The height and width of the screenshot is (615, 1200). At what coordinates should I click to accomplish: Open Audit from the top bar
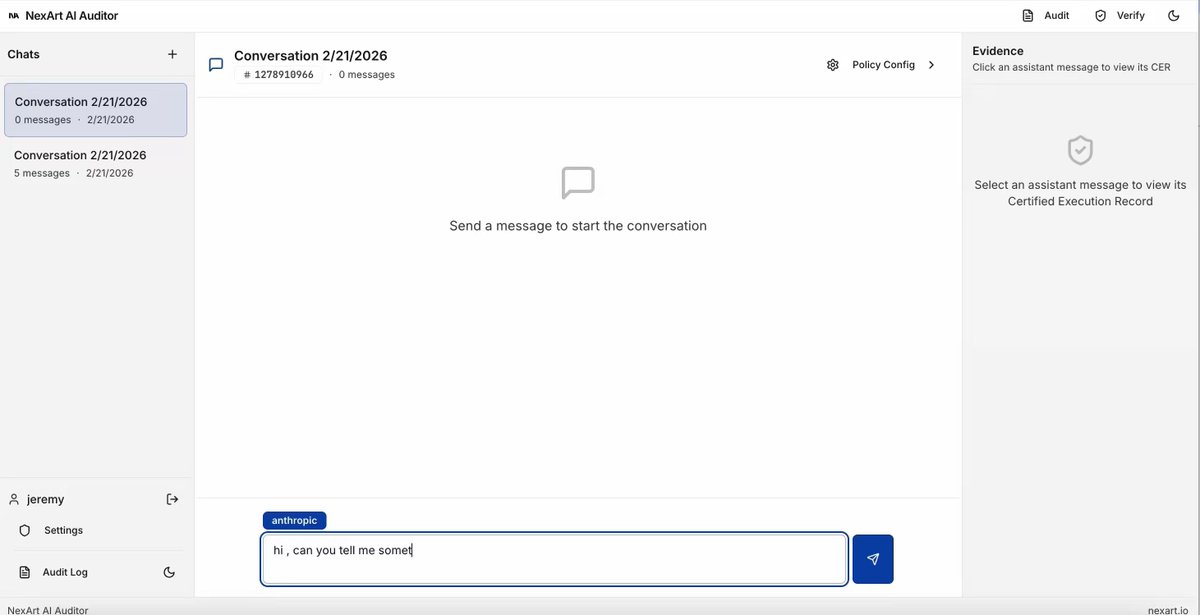[x=1045, y=16]
